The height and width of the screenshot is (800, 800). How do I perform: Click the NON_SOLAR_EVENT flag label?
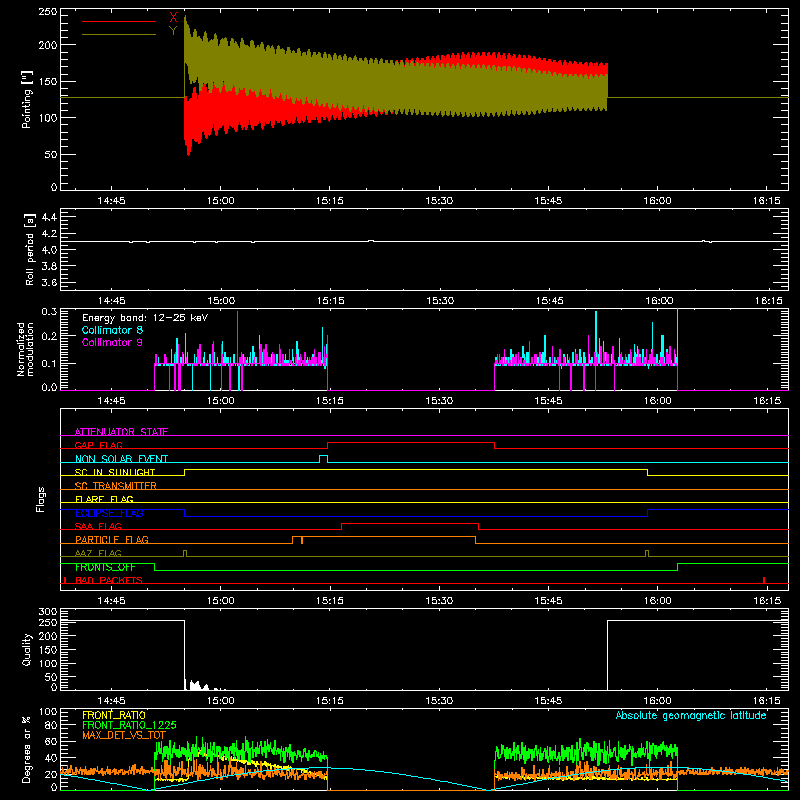tap(121, 459)
